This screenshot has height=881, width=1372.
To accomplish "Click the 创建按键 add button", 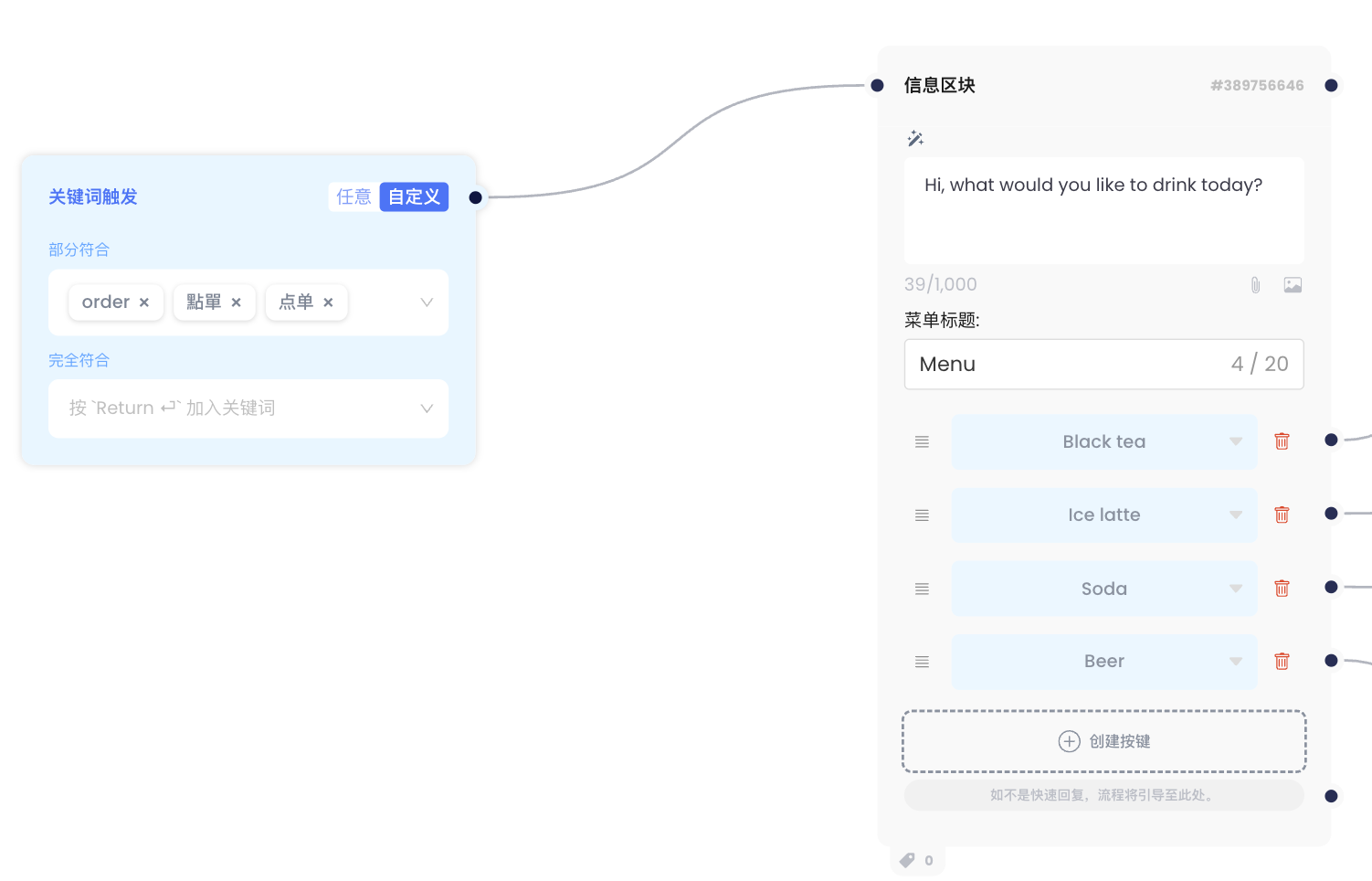I will (x=1103, y=741).
